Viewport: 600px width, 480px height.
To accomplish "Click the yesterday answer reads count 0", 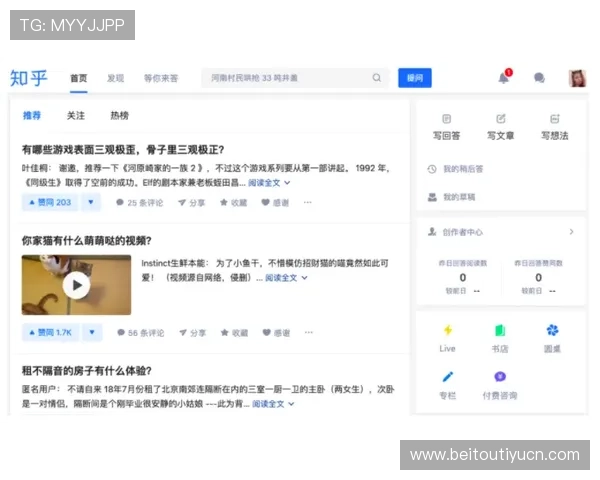I will click(463, 277).
